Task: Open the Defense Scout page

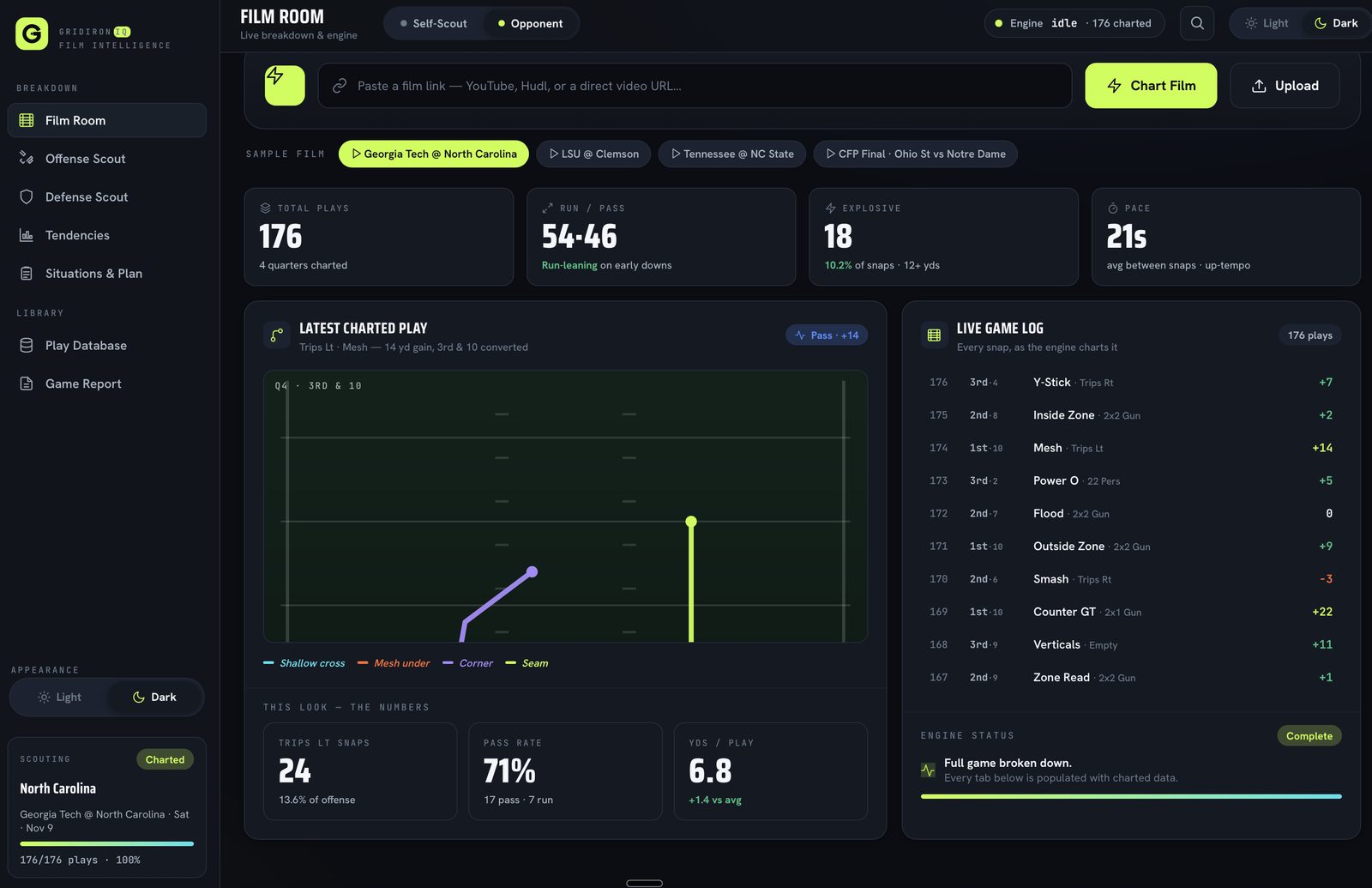Action: tap(107, 196)
